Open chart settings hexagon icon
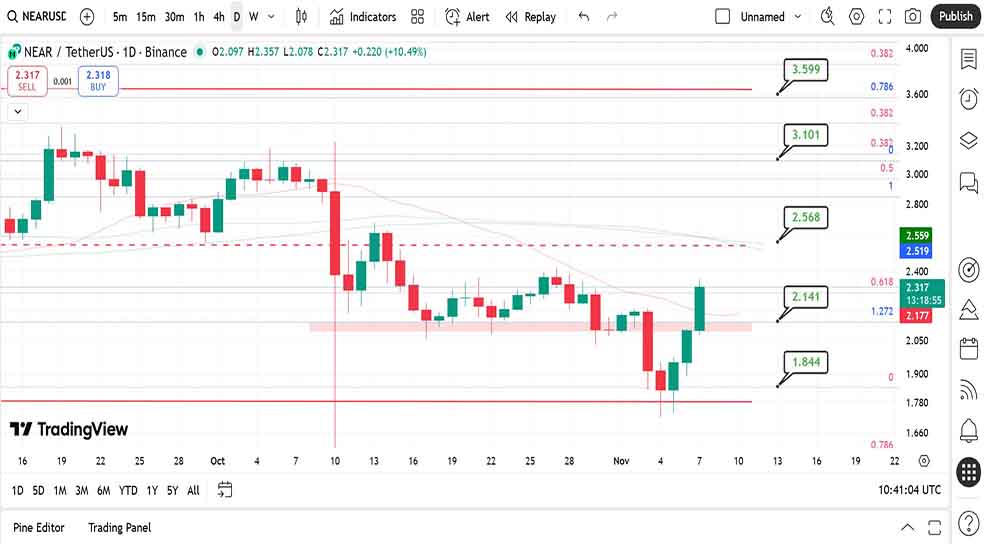 [856, 17]
